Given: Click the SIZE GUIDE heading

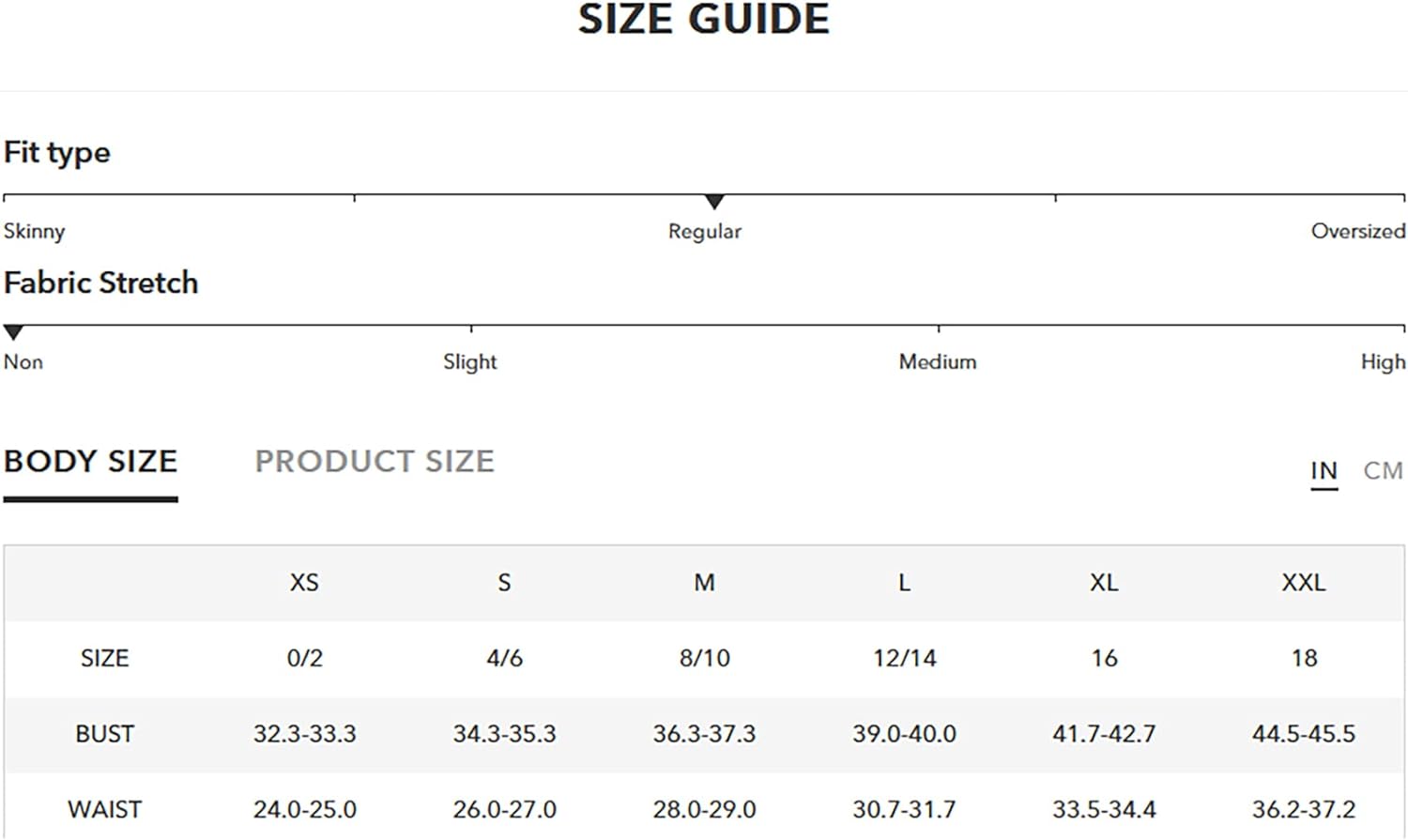Looking at the screenshot, I should point(704,19).
